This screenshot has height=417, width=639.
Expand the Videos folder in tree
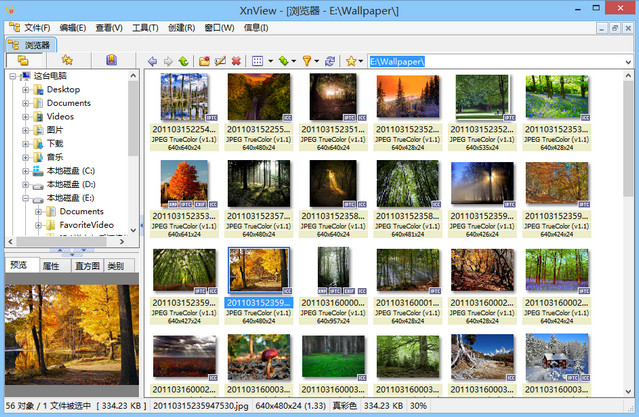click(x=26, y=116)
